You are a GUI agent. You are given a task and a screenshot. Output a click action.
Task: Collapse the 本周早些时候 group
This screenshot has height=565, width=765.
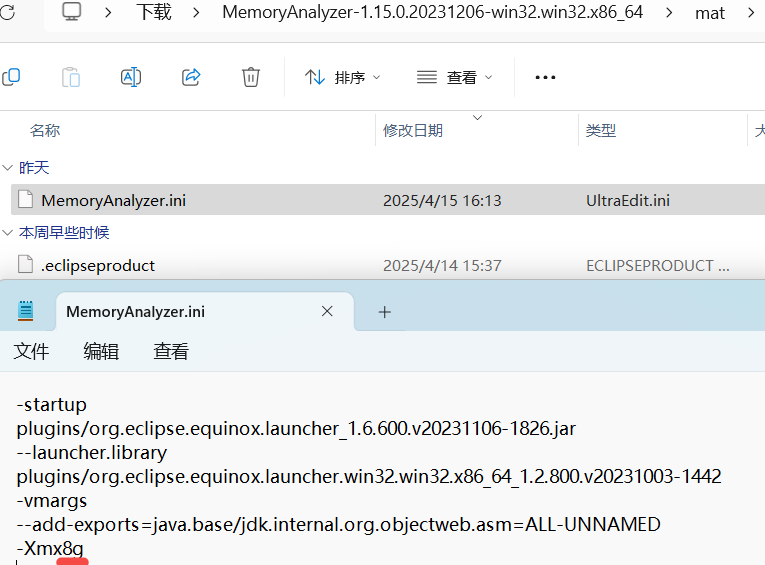(7, 233)
